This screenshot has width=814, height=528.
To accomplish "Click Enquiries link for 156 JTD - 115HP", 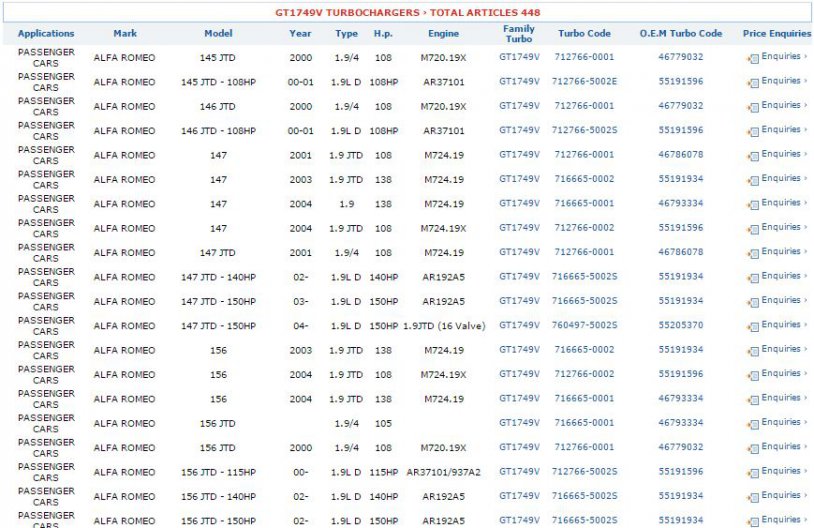I will 784,472.
